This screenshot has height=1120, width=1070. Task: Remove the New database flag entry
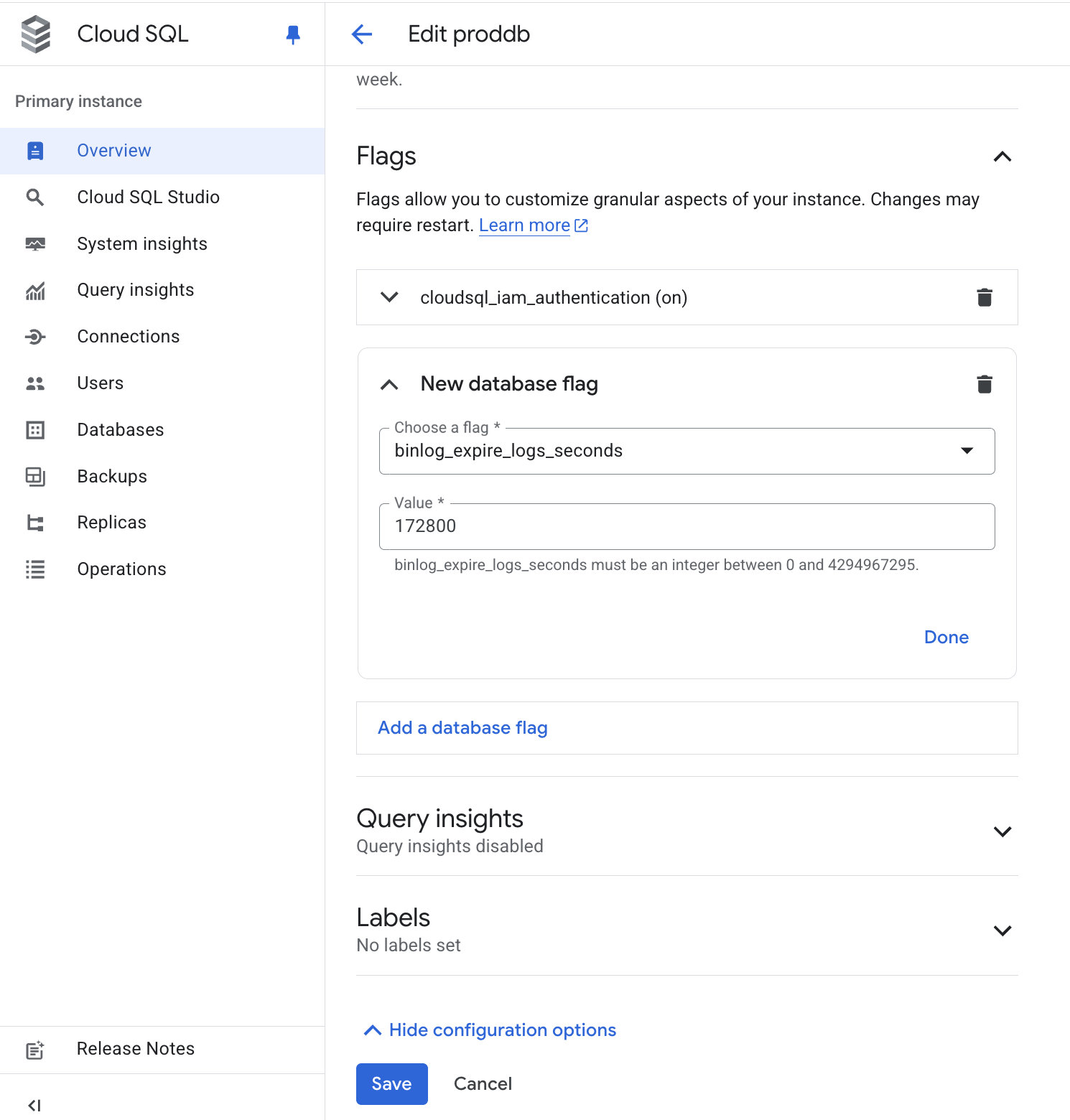(985, 383)
